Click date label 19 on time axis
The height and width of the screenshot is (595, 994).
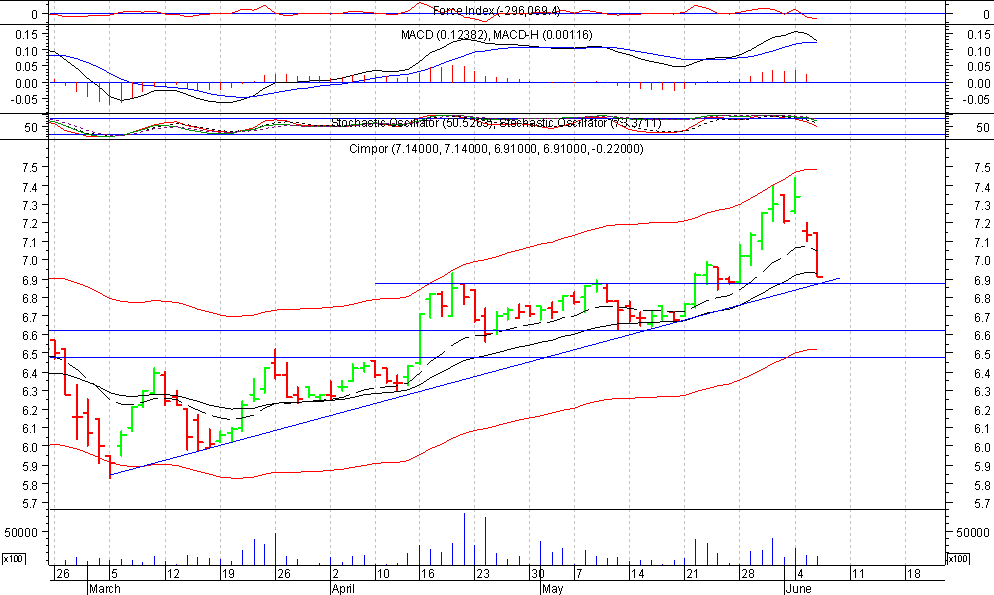click(x=228, y=573)
